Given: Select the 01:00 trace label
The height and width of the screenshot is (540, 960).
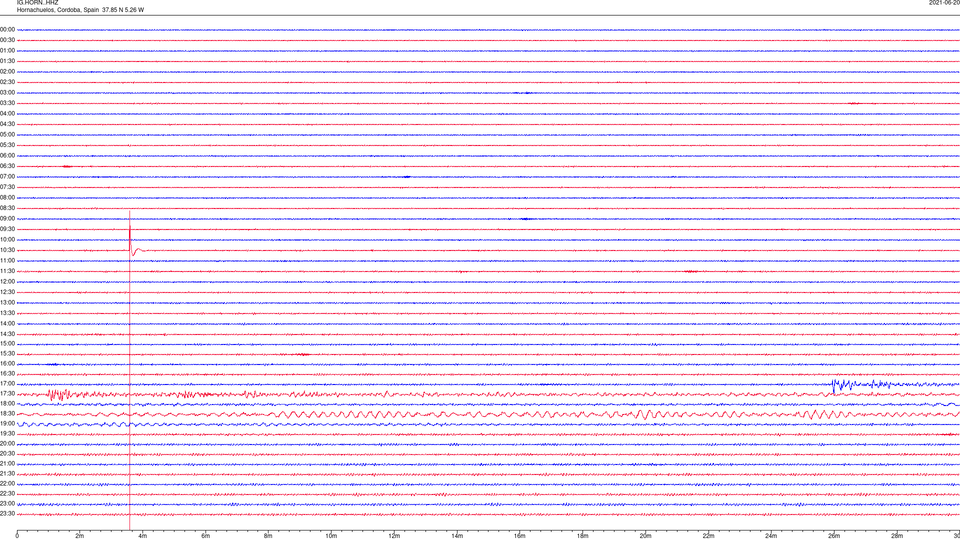Looking at the screenshot, I should pyautogui.click(x=7, y=51).
